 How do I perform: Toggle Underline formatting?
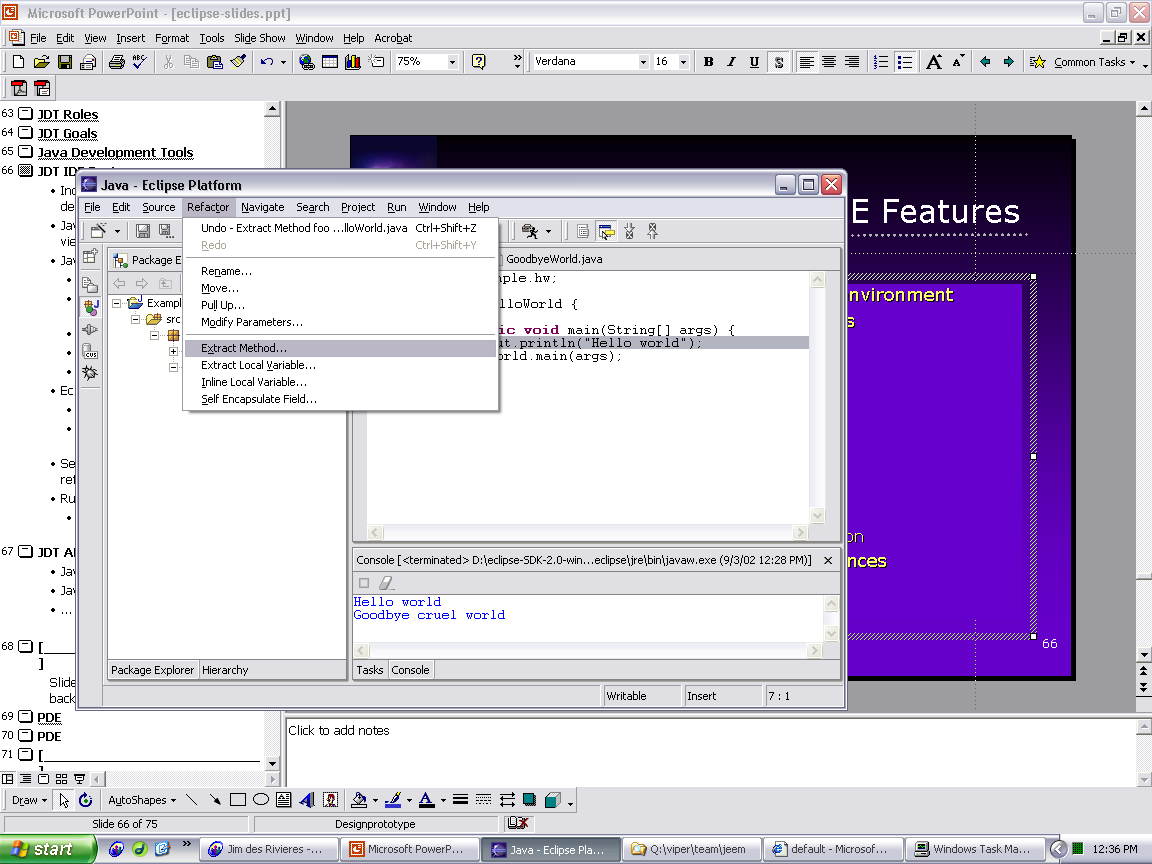pos(755,62)
